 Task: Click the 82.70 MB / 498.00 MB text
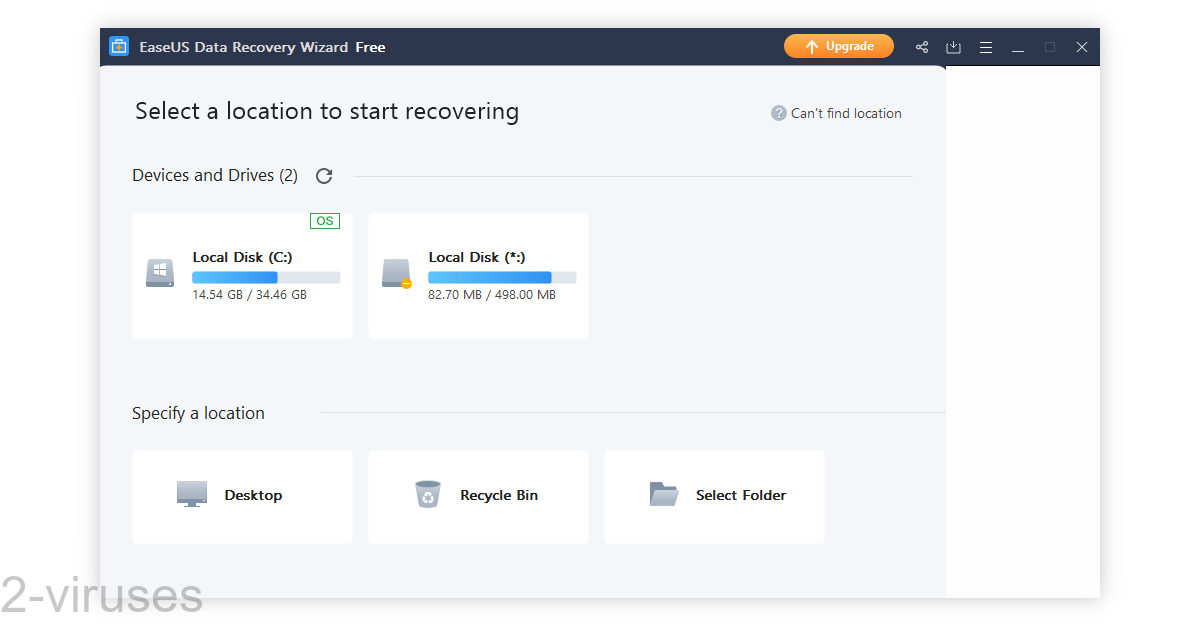[492, 295]
